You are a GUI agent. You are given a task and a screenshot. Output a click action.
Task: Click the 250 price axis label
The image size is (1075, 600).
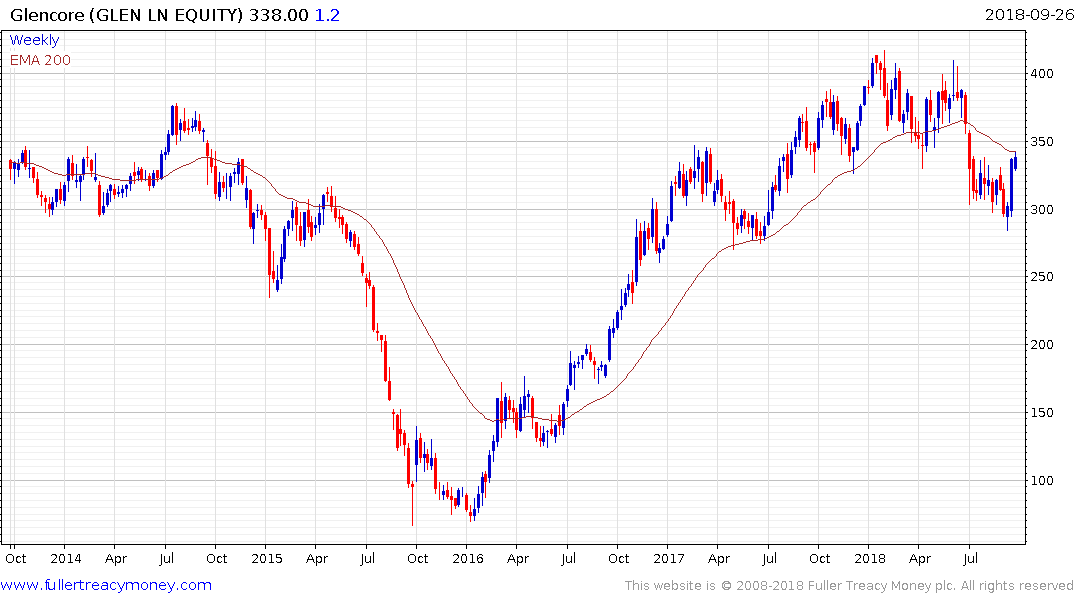(x=1042, y=277)
